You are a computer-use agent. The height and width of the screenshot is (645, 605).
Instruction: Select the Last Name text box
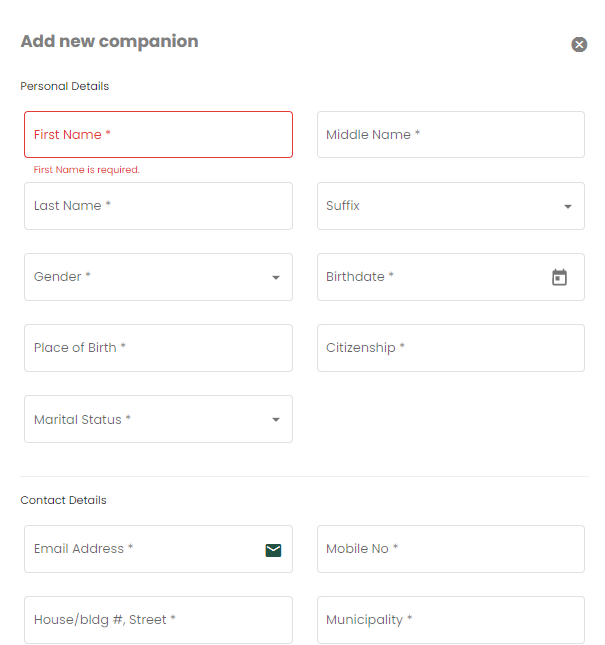click(x=158, y=206)
